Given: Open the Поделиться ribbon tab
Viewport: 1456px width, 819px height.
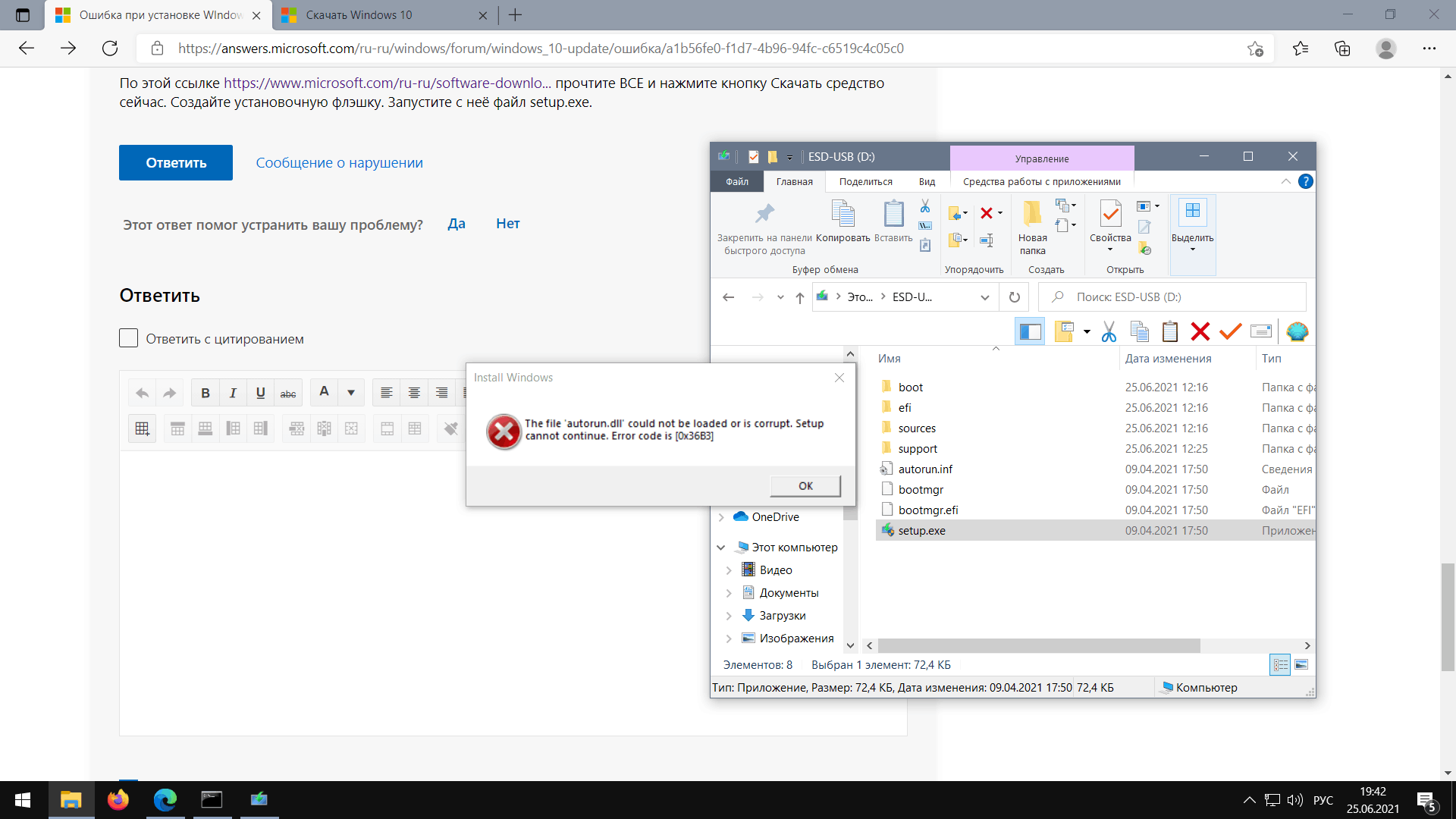Looking at the screenshot, I should pyautogui.click(x=866, y=182).
